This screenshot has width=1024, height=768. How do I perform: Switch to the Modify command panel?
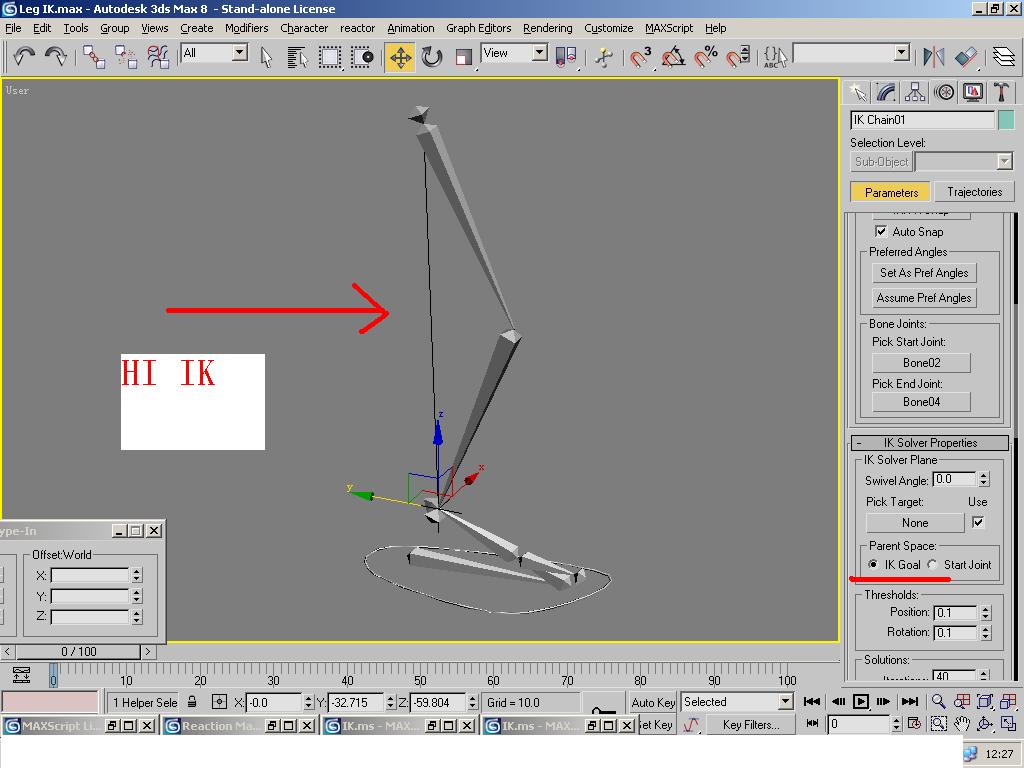[x=886, y=92]
